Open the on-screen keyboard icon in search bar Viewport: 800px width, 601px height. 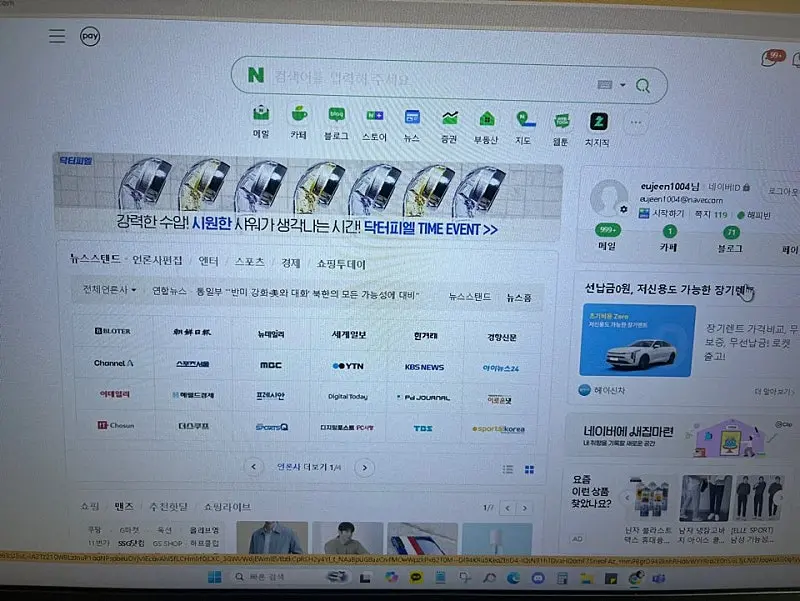[x=604, y=84]
